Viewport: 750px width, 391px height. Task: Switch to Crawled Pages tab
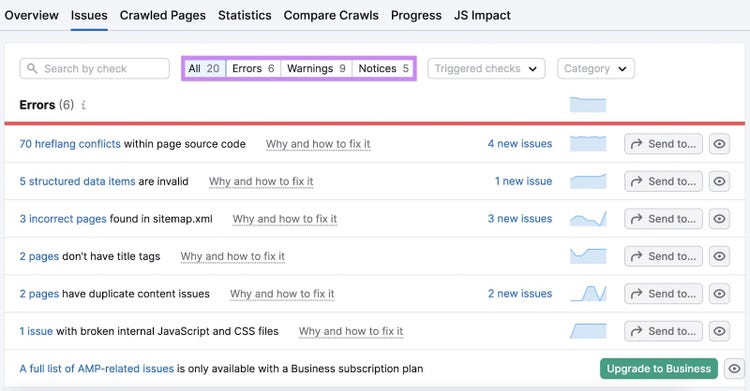click(163, 15)
